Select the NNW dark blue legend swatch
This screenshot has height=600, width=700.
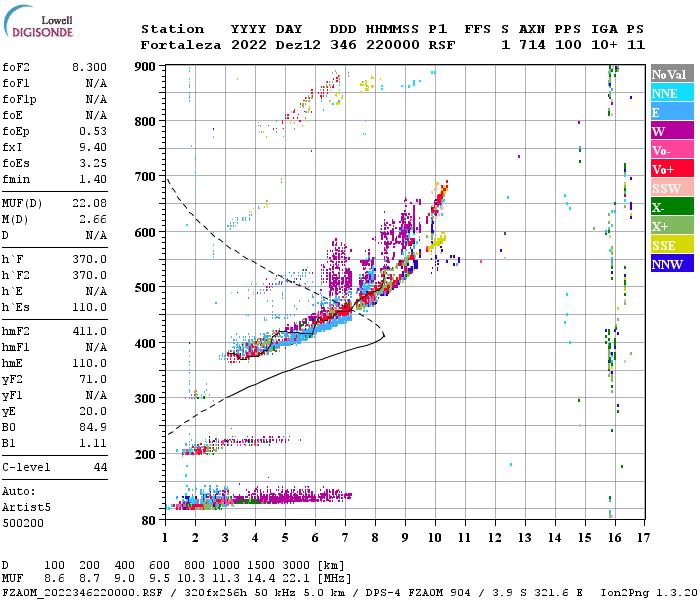672,264
